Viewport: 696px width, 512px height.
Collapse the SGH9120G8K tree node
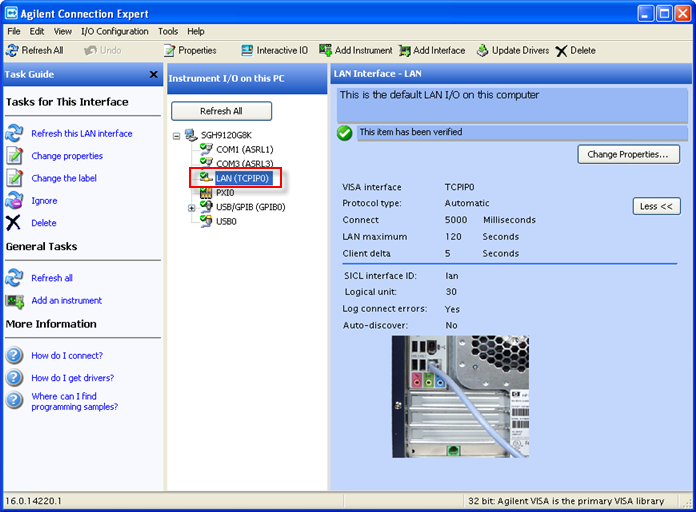pyautogui.click(x=177, y=135)
